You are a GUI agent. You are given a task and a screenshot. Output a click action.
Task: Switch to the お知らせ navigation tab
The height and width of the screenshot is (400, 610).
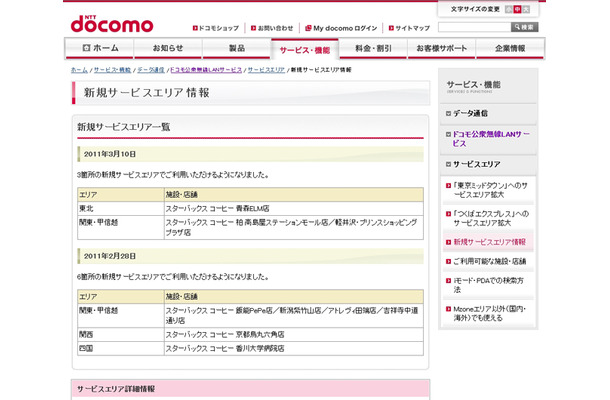click(168, 48)
